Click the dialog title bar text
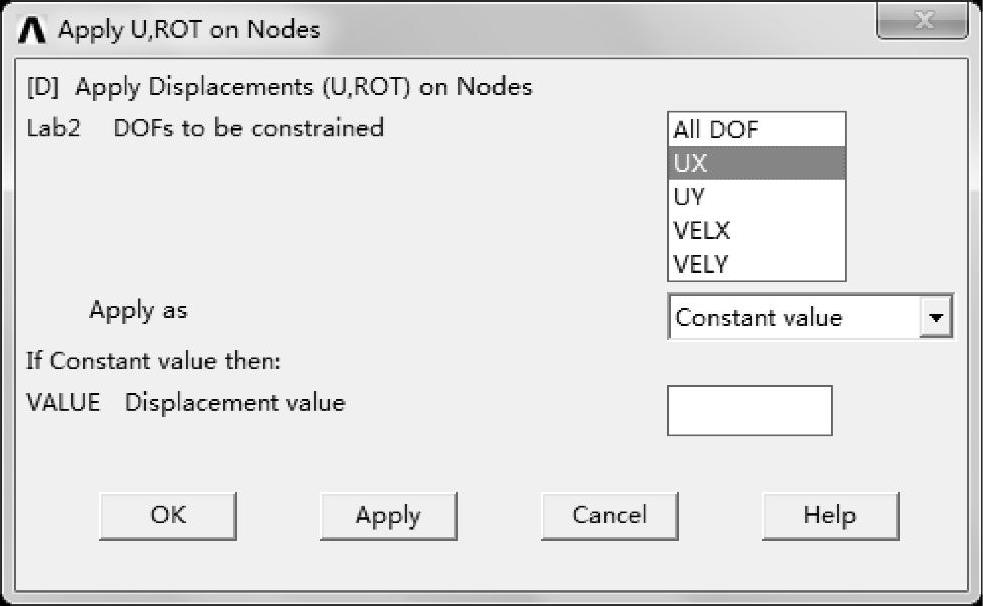This screenshot has width=983, height=606. [x=189, y=30]
